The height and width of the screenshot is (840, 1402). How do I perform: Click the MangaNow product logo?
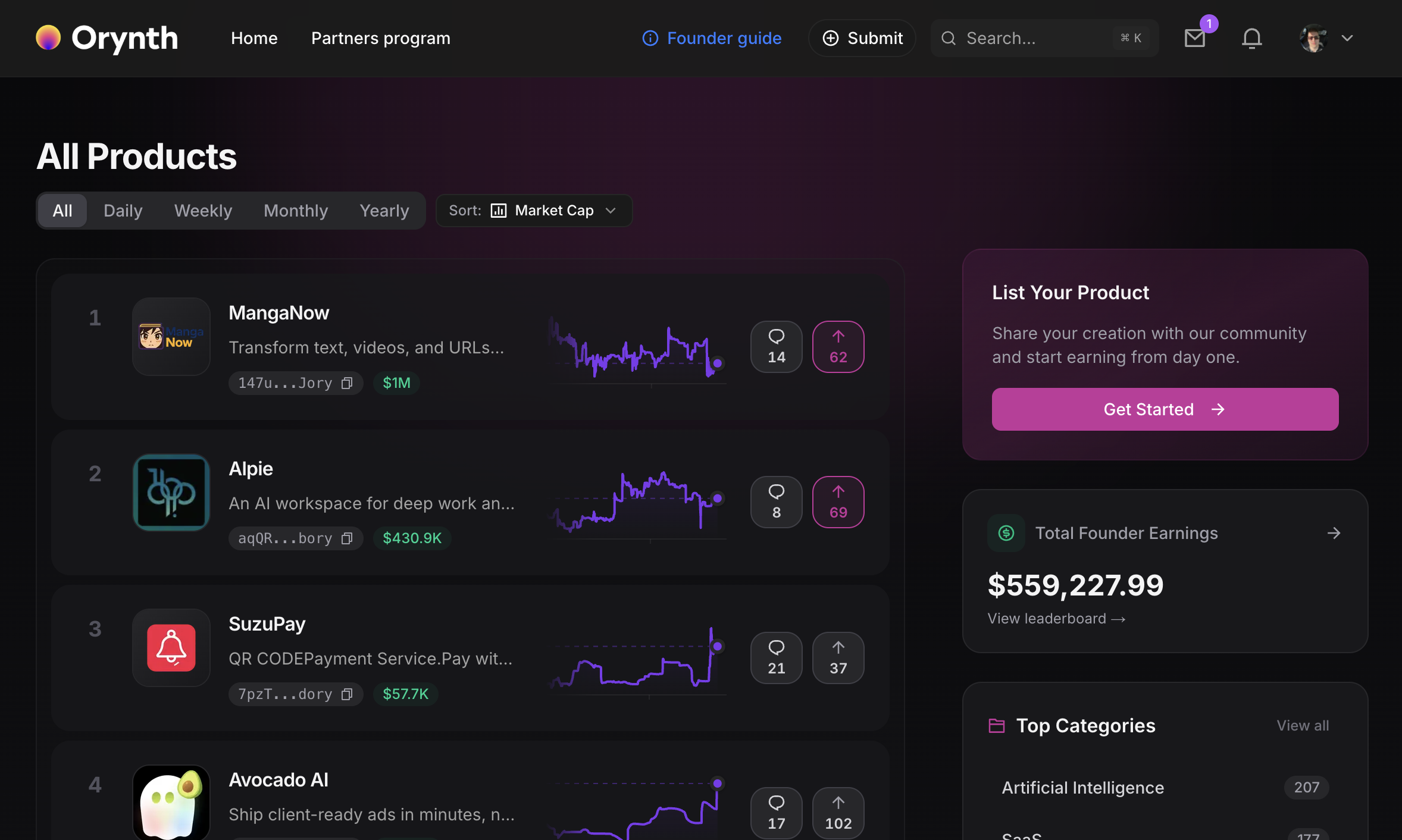[x=171, y=337]
